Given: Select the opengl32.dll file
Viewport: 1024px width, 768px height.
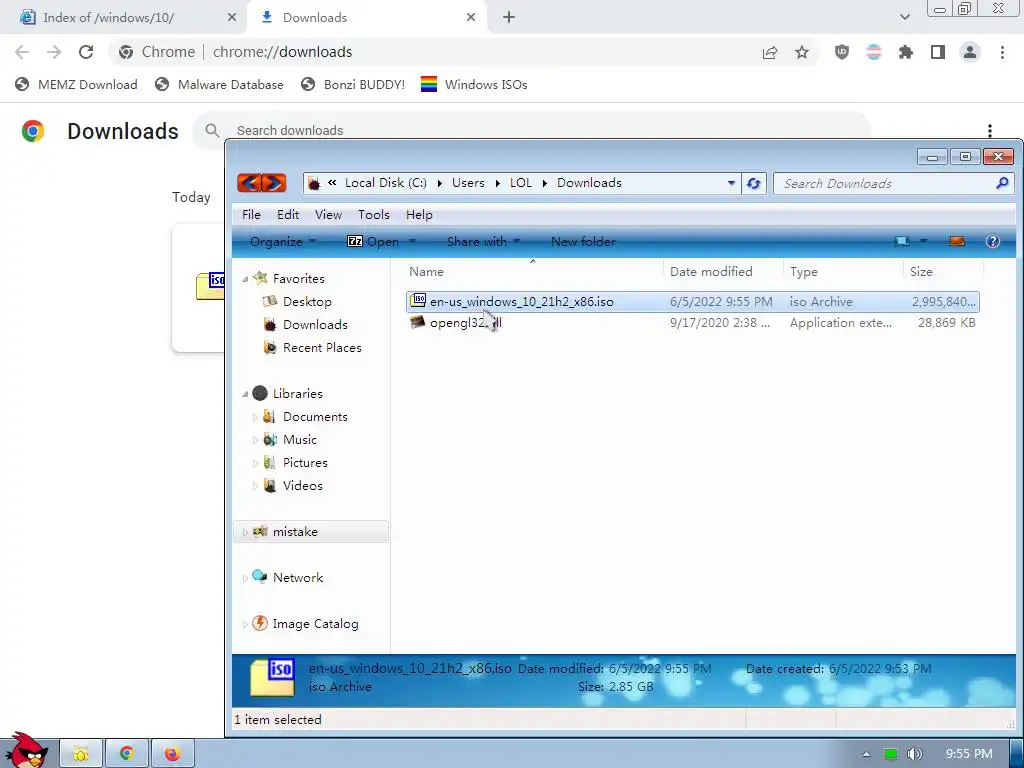Looking at the screenshot, I should click(x=692, y=323).
